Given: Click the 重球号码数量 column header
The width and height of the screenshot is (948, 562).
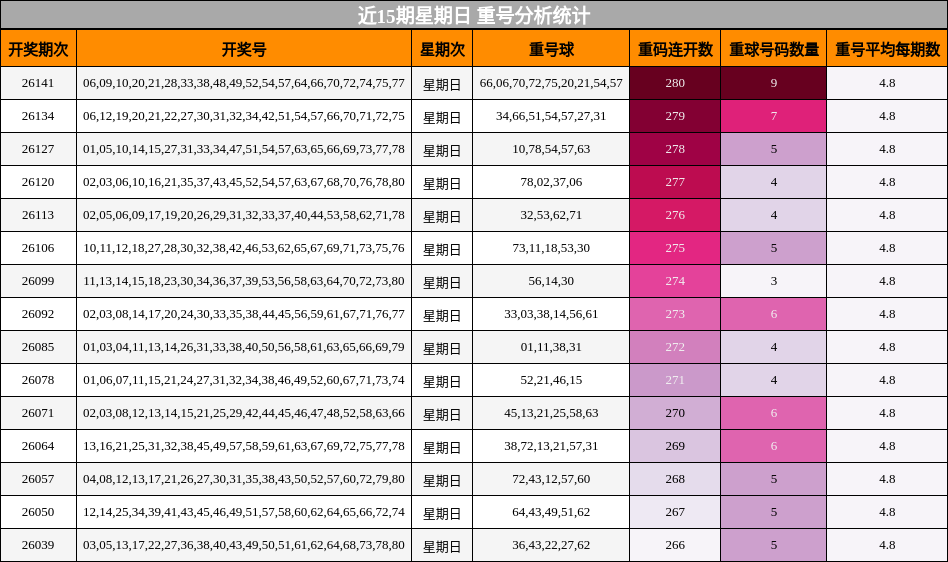Looking at the screenshot, I should 773,49.
